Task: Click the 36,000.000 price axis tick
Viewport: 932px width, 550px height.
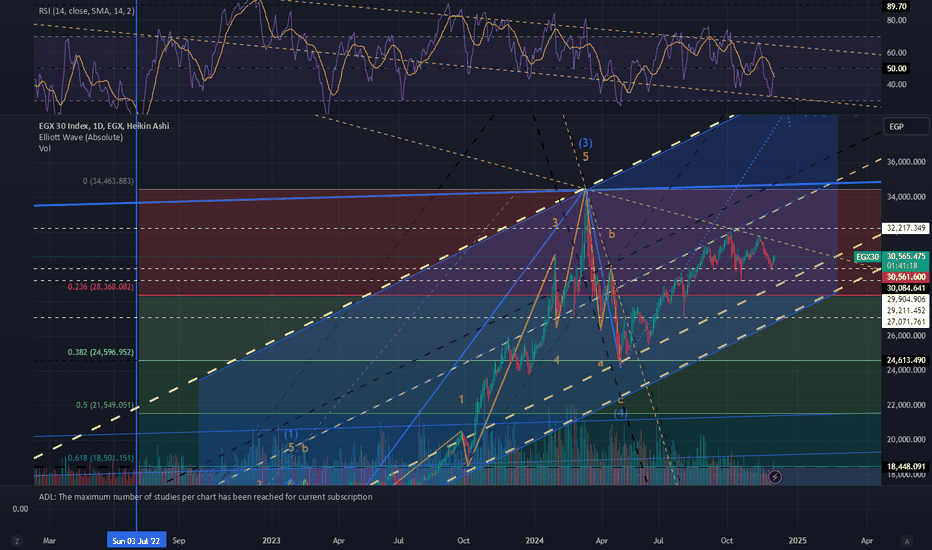Action: click(906, 162)
